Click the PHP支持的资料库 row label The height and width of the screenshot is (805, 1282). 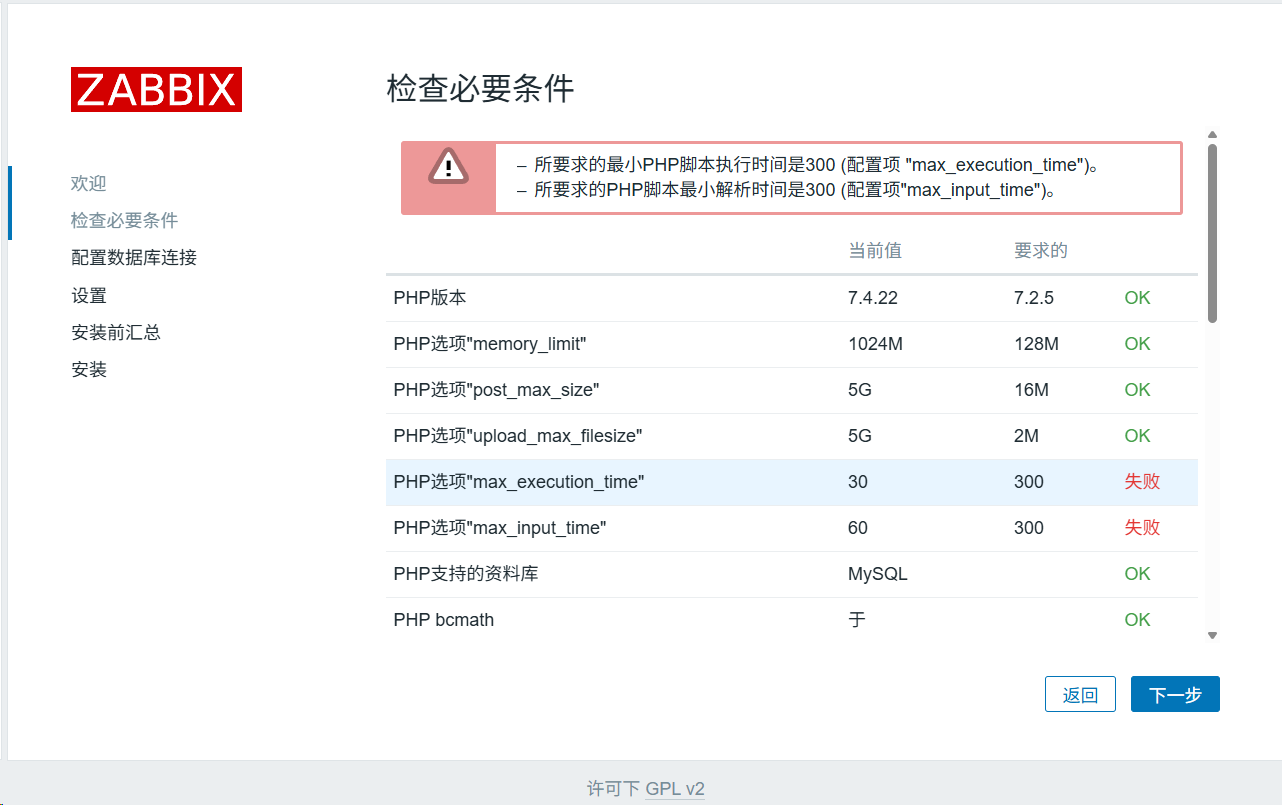466,574
